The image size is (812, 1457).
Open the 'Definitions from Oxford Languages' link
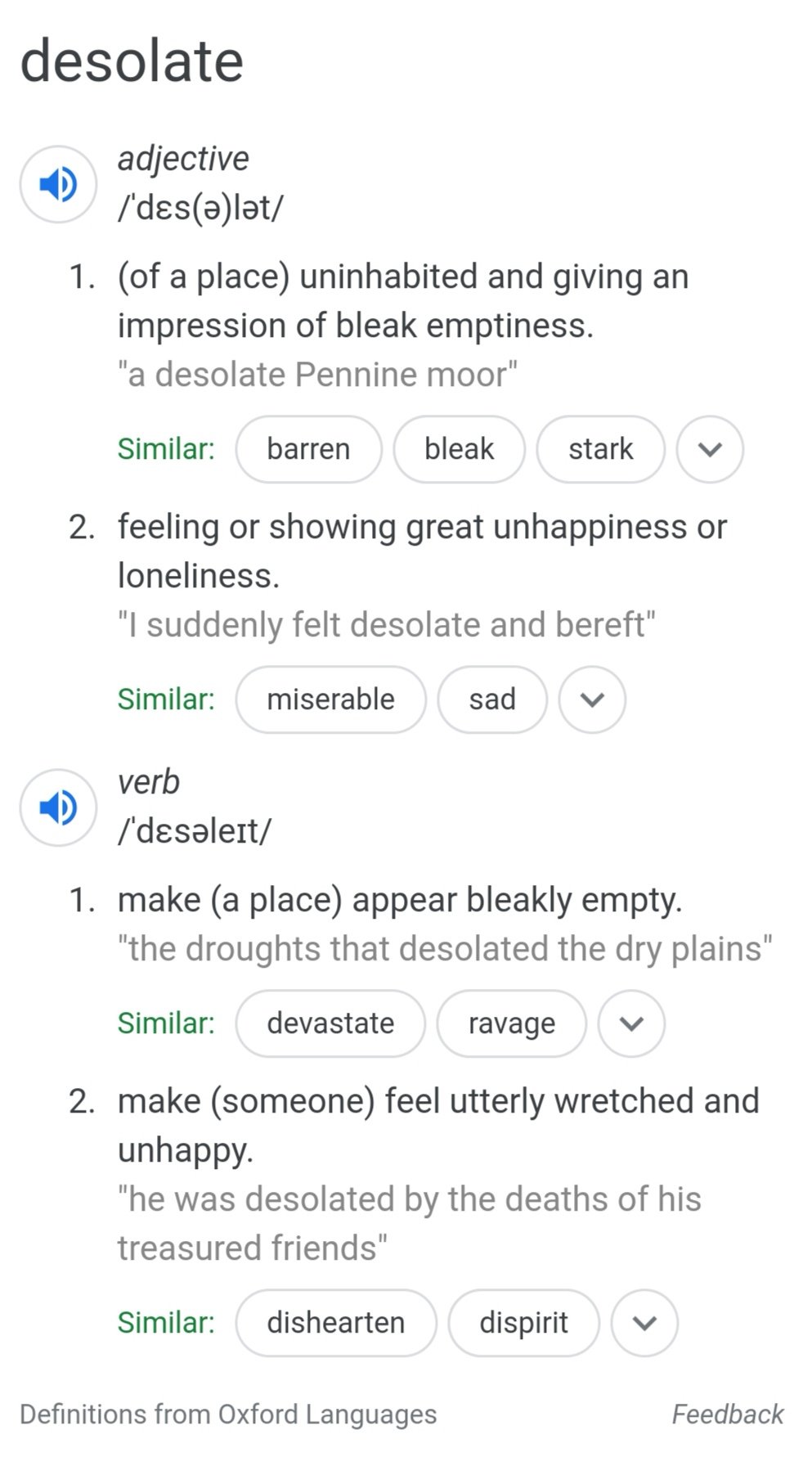point(228,1414)
